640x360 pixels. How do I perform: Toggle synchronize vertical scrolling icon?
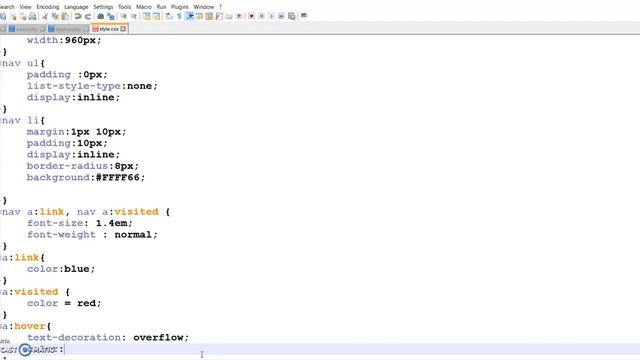point(147,16)
